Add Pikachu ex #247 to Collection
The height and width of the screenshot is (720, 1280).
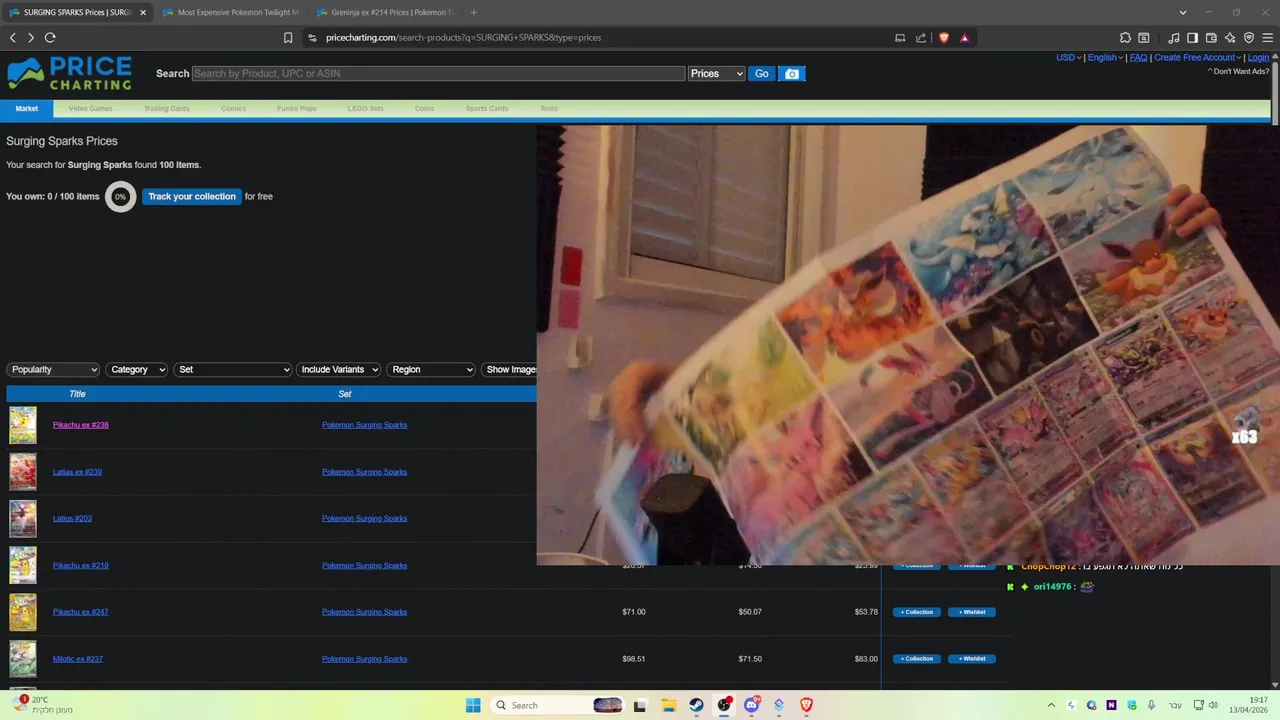917,612
